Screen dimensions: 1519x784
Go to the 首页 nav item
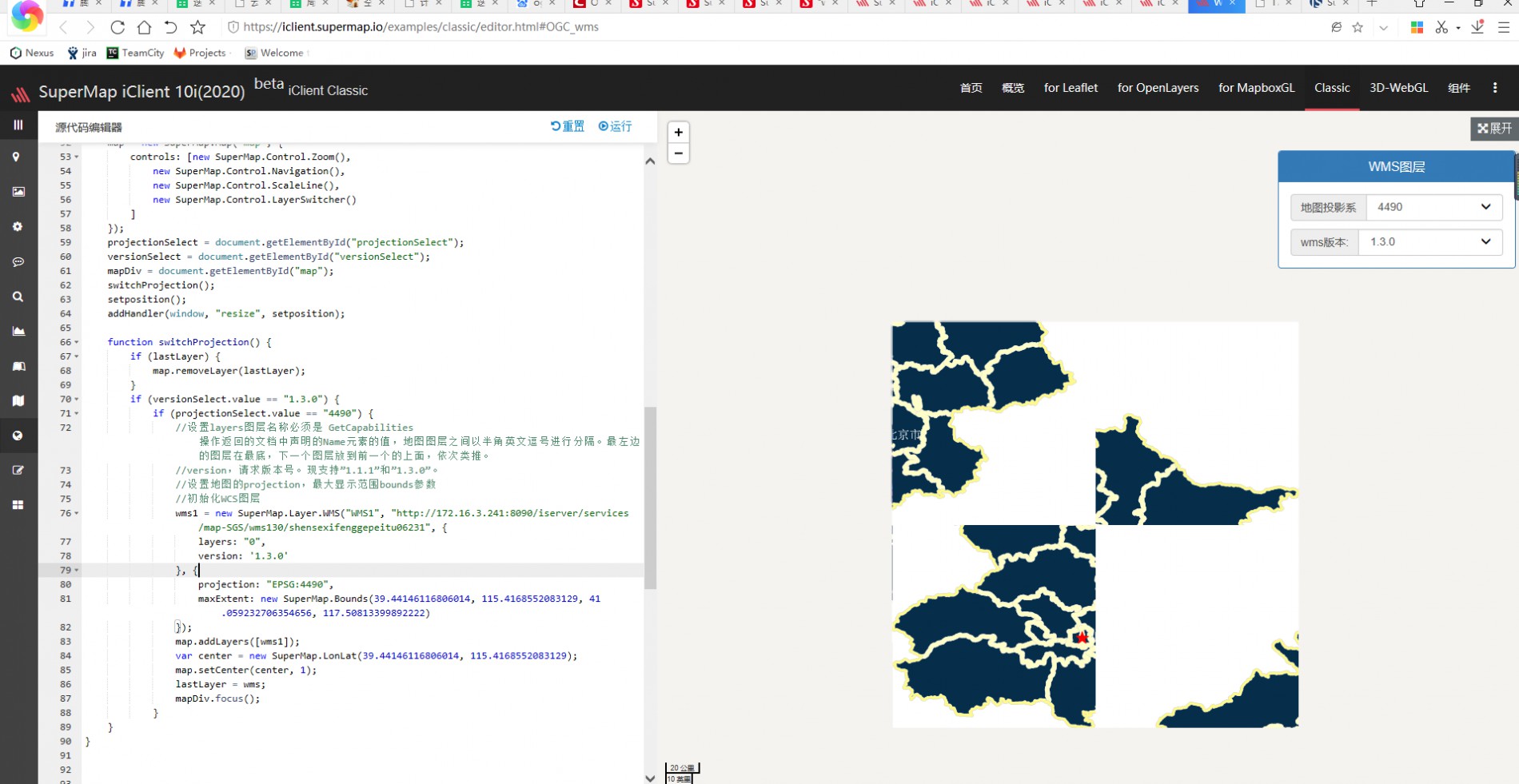(971, 88)
